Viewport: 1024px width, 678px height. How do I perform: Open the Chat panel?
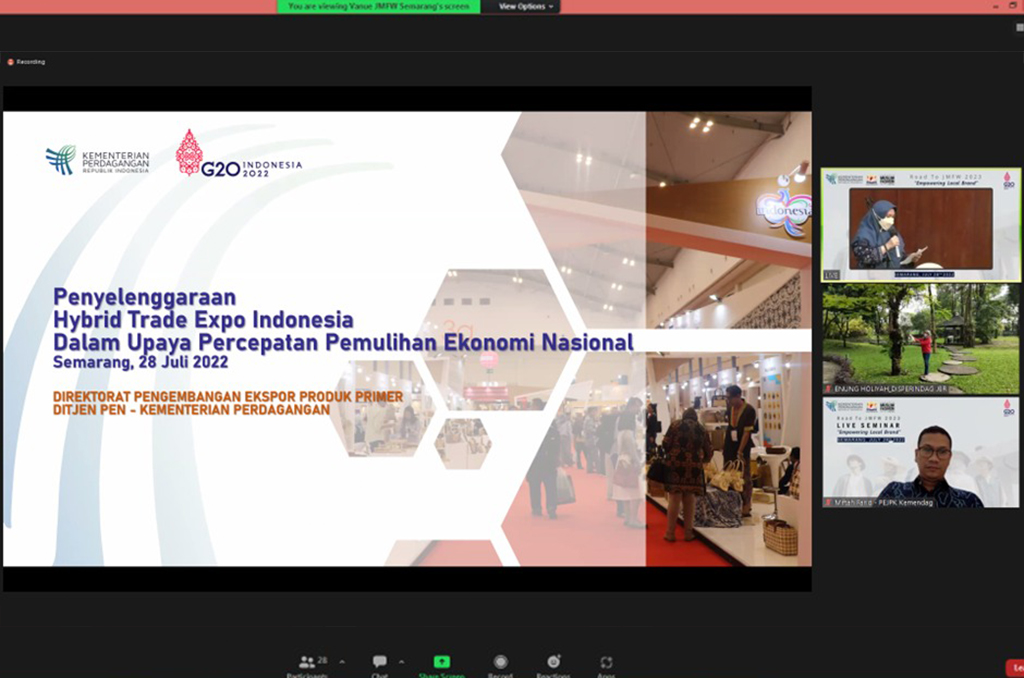coord(380,664)
